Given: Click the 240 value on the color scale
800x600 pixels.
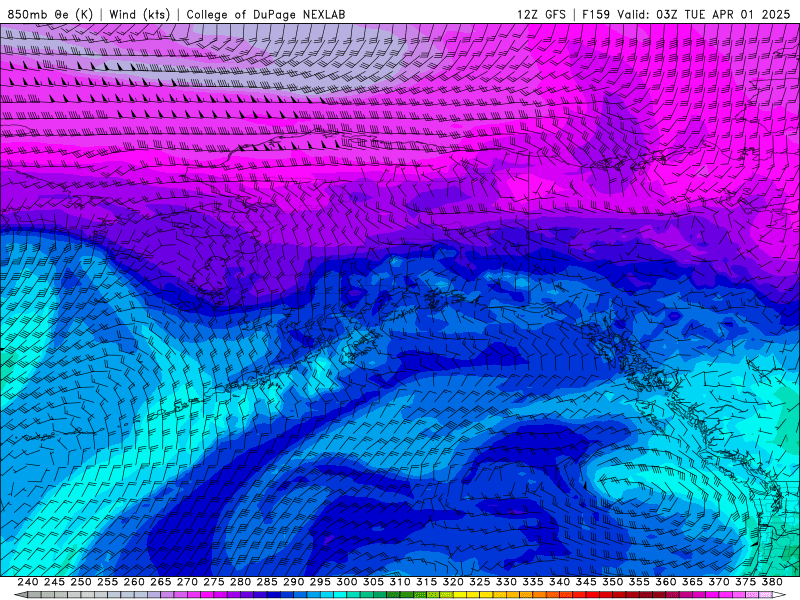Looking at the screenshot, I should tap(28, 582).
